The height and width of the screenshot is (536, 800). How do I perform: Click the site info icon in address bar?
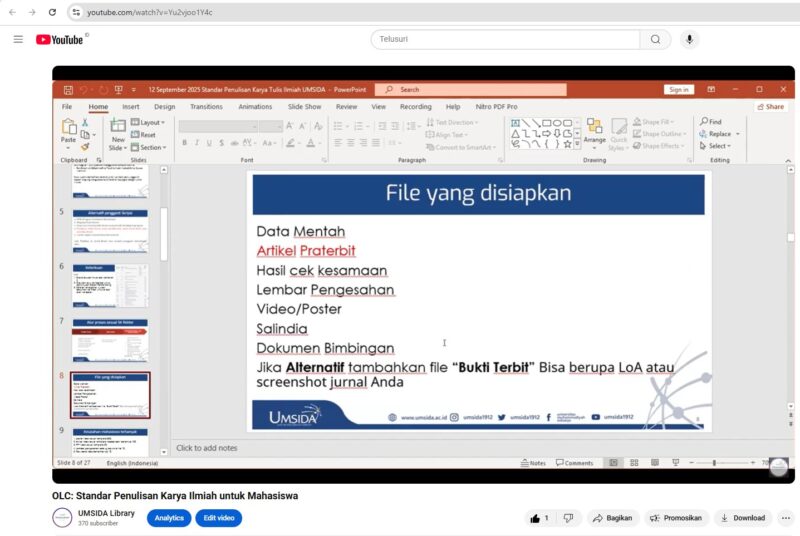75,12
